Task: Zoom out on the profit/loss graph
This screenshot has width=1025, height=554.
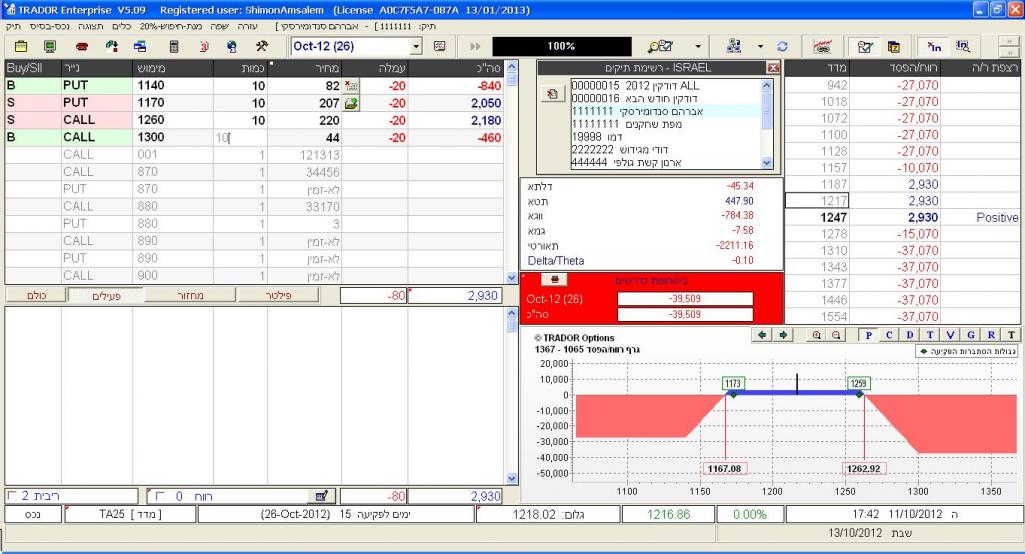Action: (x=835, y=335)
